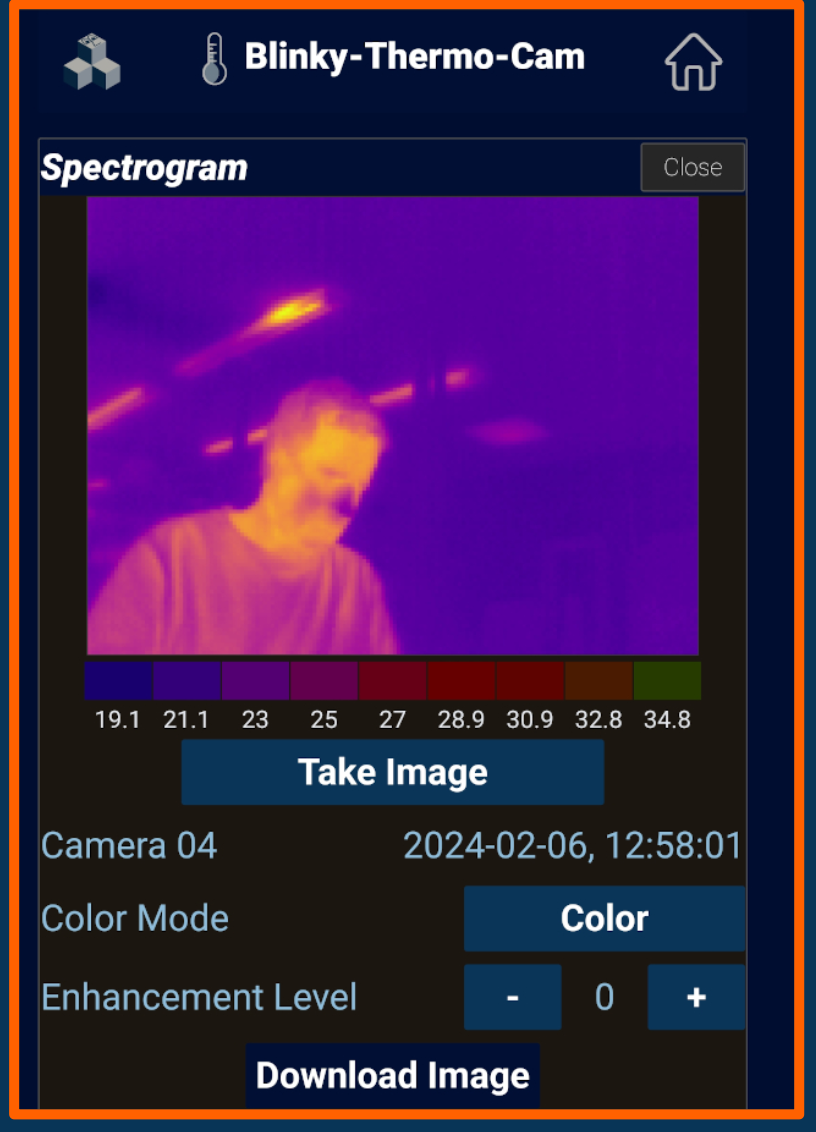Decrease the enhancement level with minus

pos(512,997)
